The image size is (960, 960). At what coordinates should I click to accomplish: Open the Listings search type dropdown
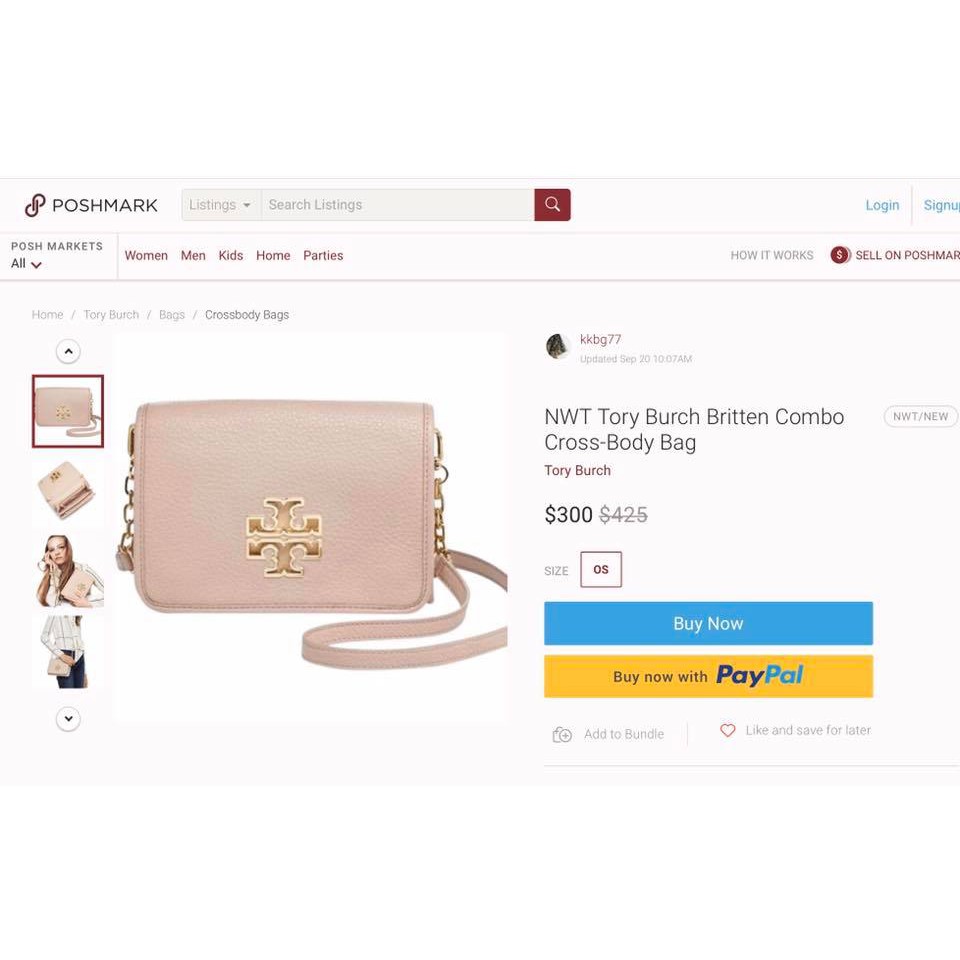tap(221, 204)
